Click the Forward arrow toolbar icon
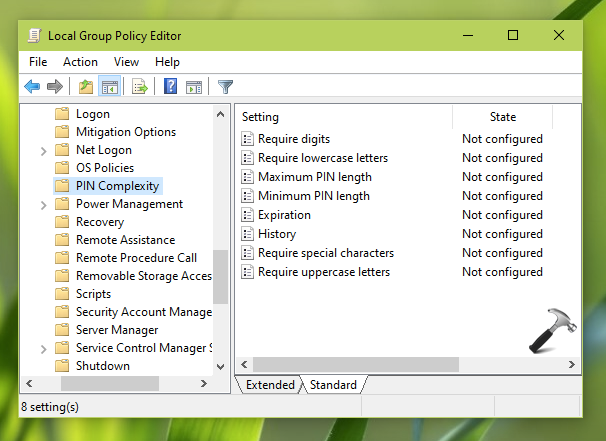The width and height of the screenshot is (606, 441). [x=54, y=87]
